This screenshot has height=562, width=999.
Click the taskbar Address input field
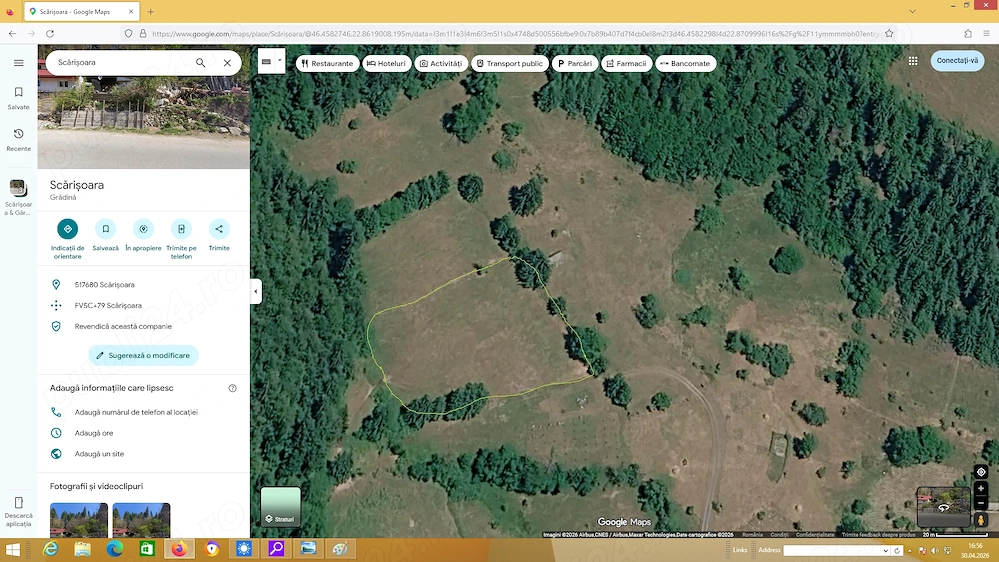pyautogui.click(x=833, y=550)
